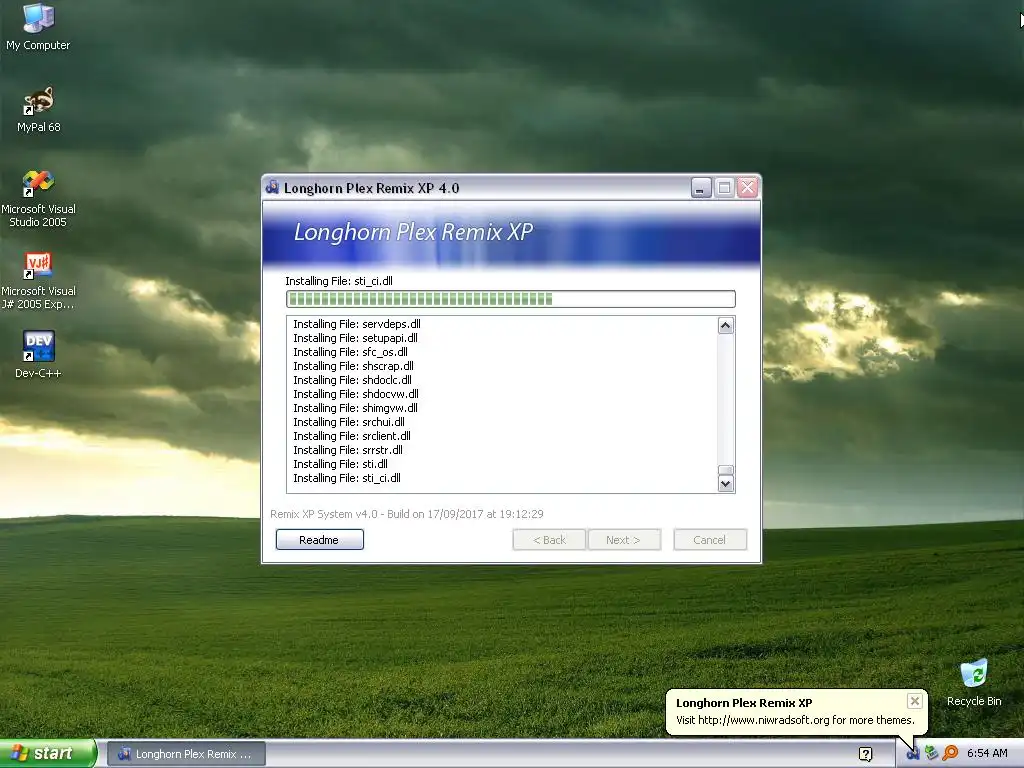Open the Readme button
The height and width of the screenshot is (768, 1024).
[x=319, y=539]
